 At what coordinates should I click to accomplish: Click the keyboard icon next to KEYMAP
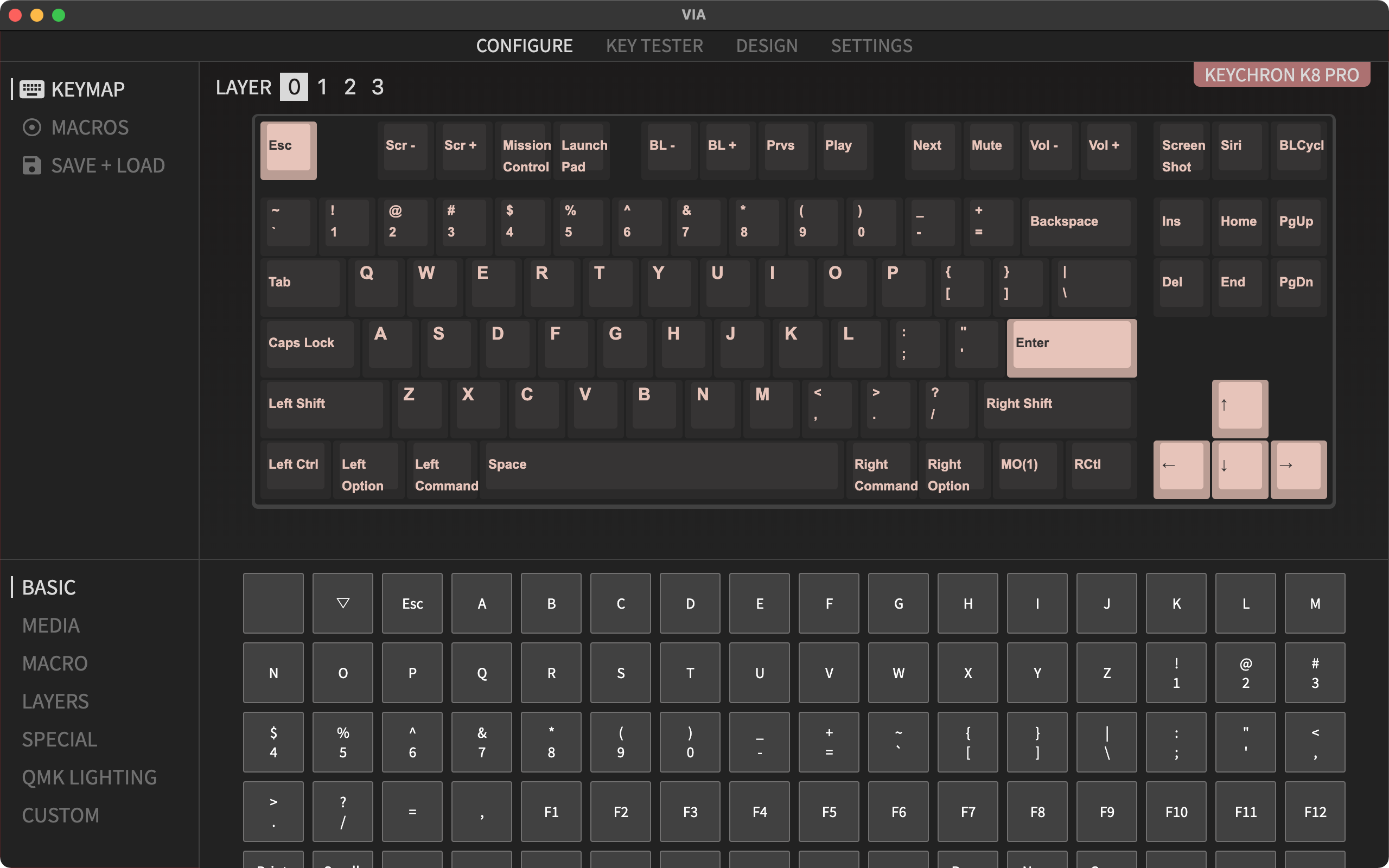pyautogui.click(x=31, y=89)
